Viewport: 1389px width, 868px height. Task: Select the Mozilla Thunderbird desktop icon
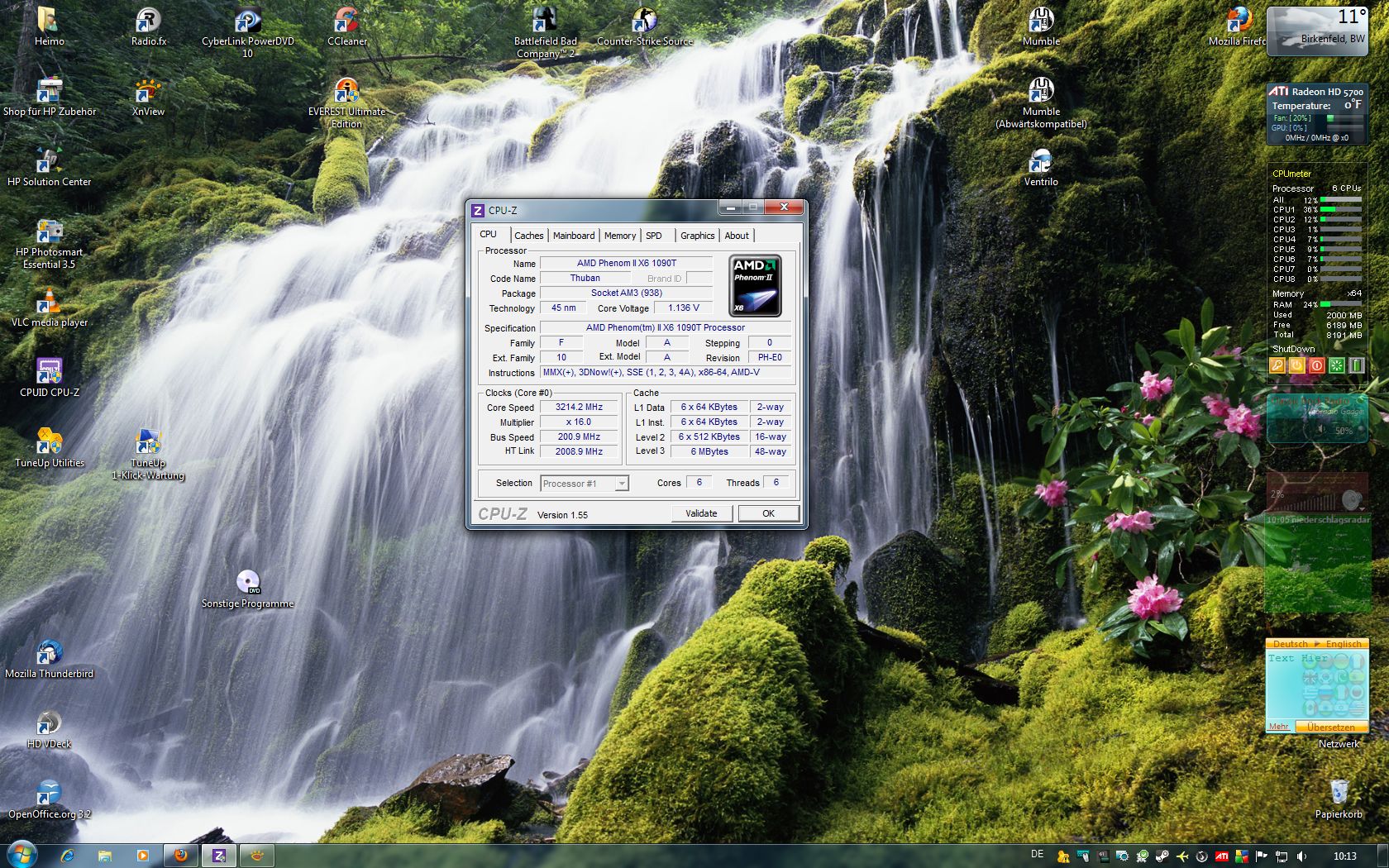pos(49,656)
